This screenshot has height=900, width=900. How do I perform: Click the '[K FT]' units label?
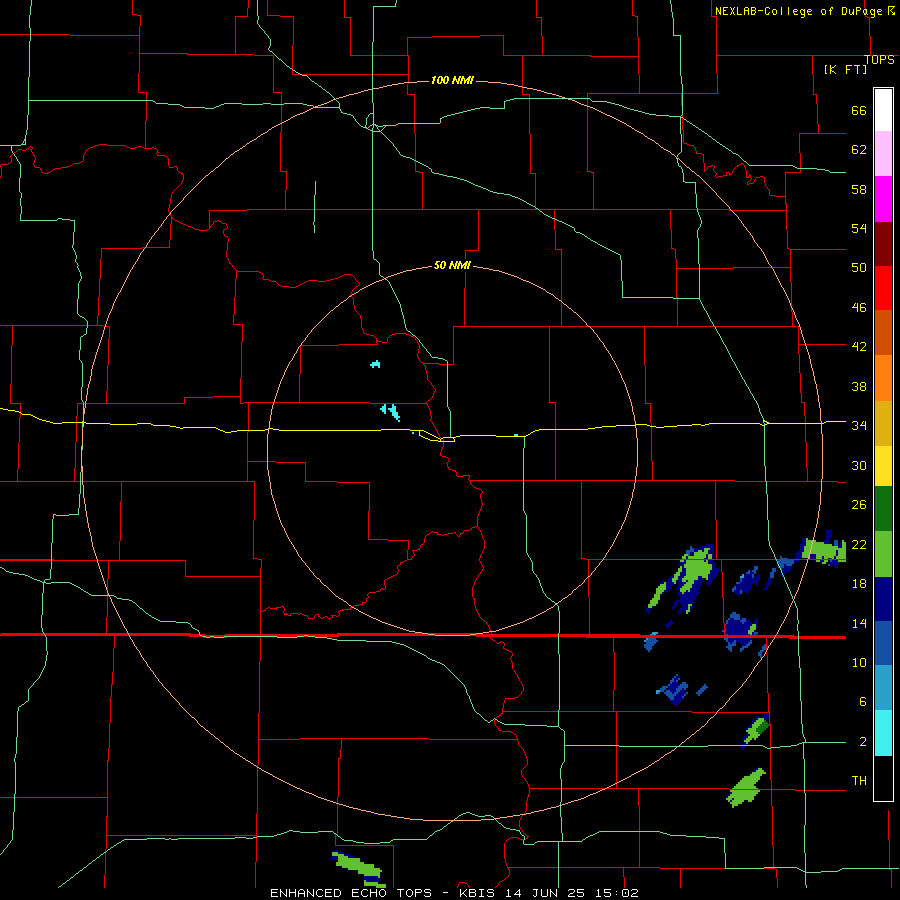845,69
